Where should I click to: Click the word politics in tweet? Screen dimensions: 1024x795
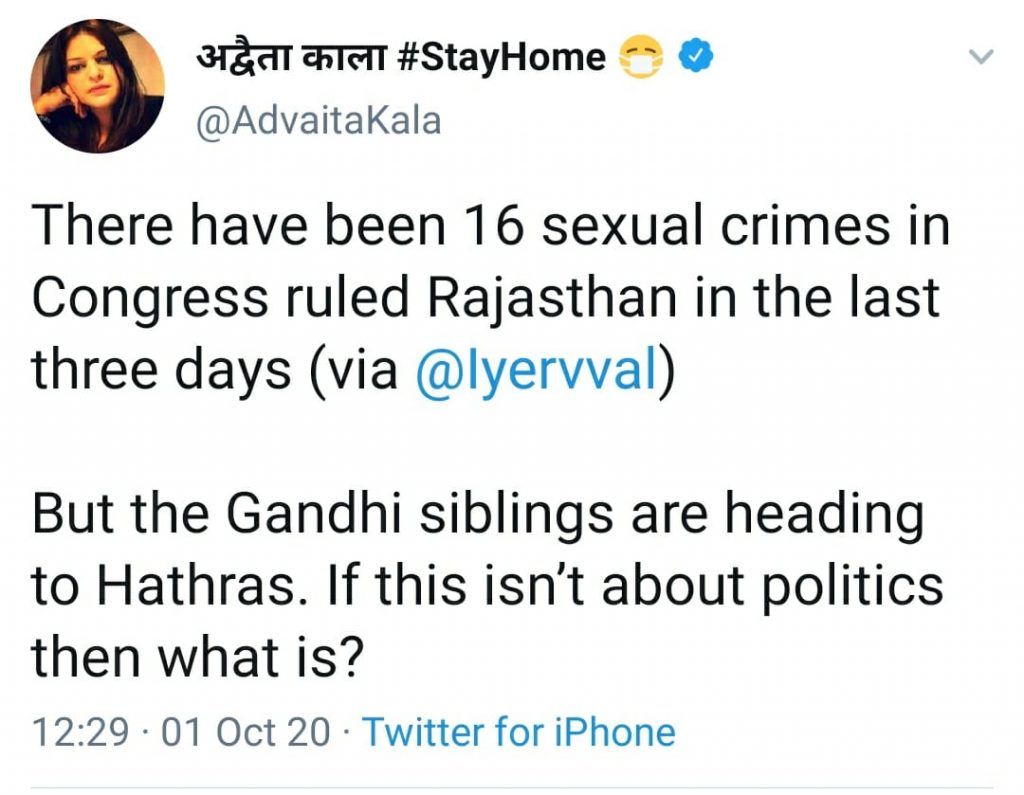pos(853,585)
